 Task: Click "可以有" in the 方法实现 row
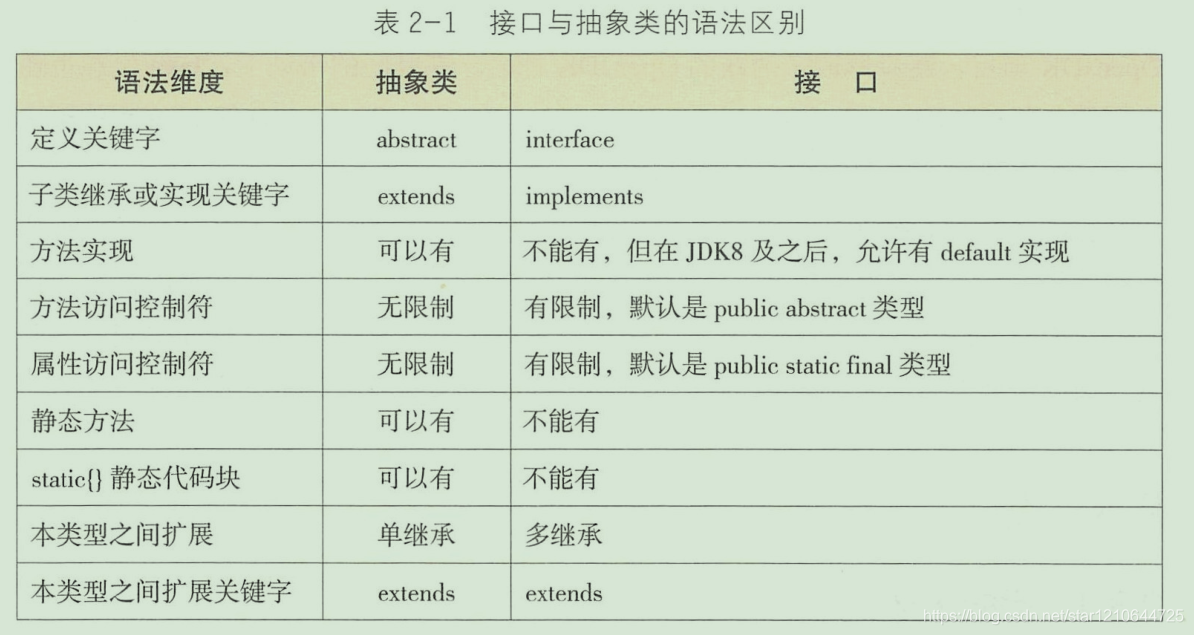click(x=416, y=251)
